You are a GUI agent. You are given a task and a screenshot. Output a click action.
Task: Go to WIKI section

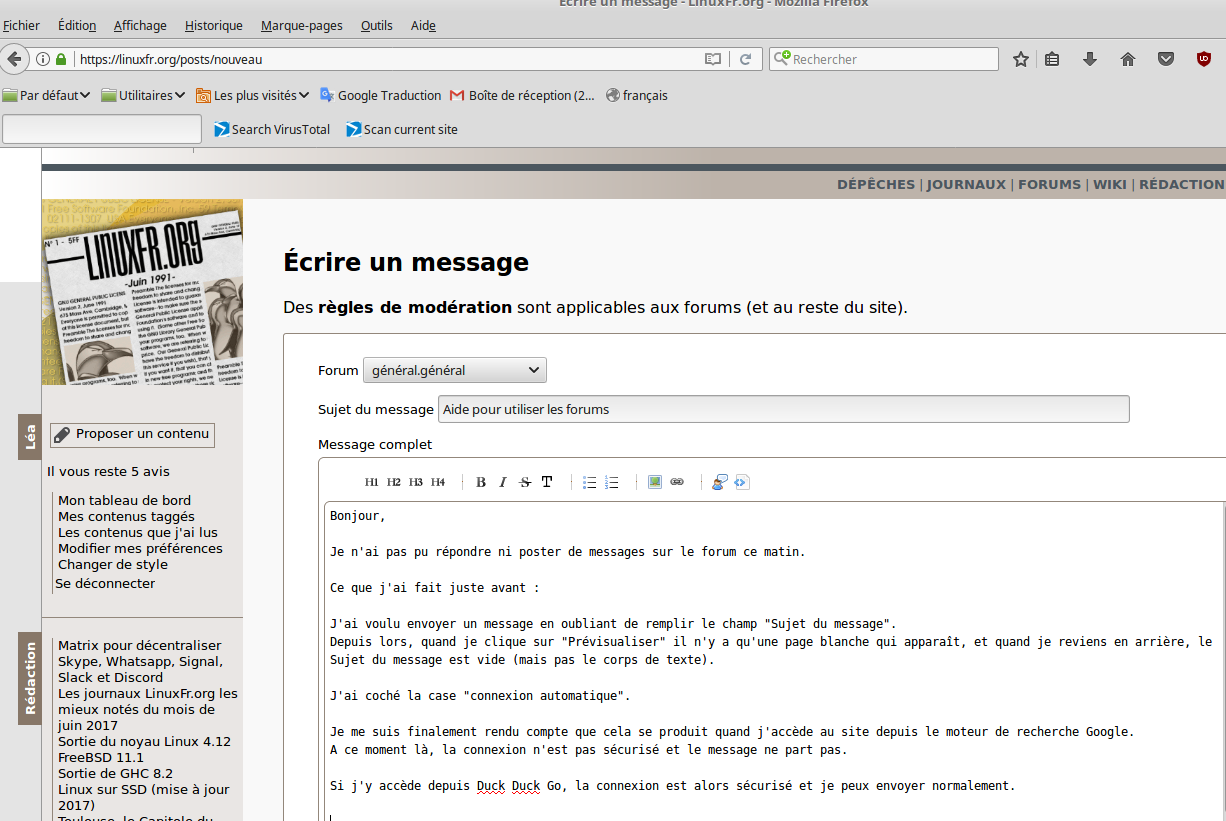tap(1110, 184)
